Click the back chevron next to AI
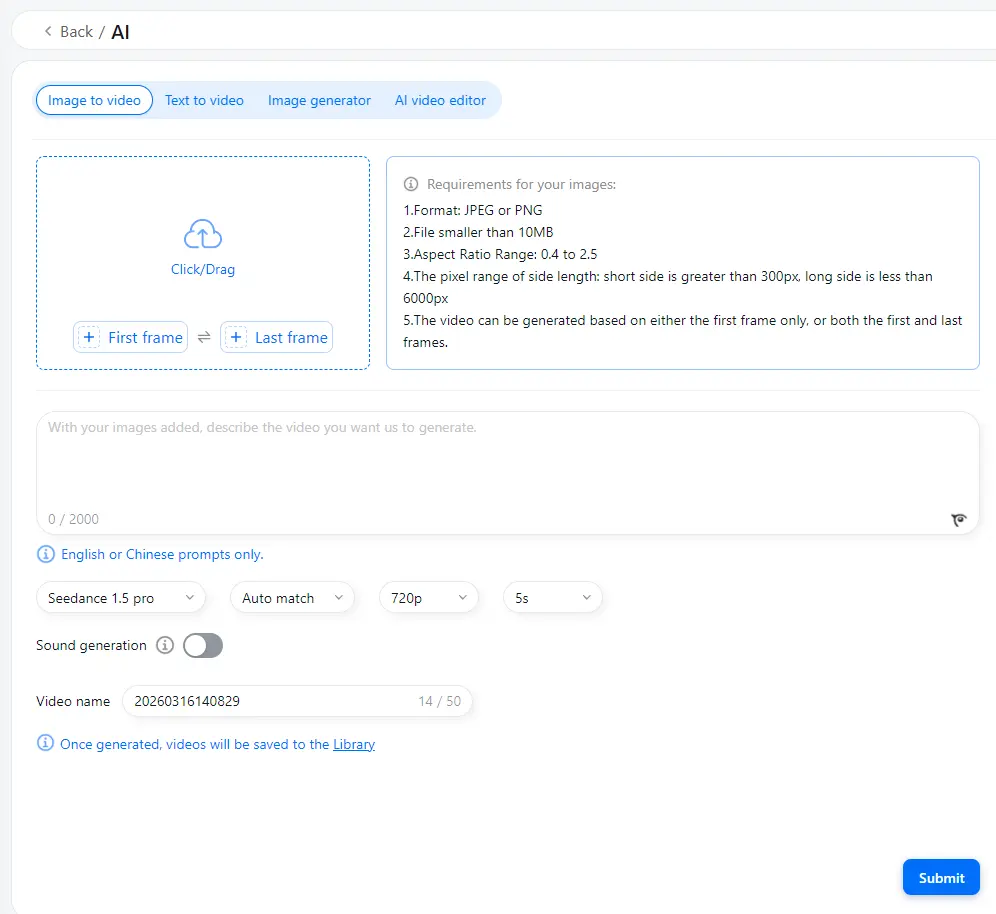This screenshot has width=996, height=914. (48, 31)
